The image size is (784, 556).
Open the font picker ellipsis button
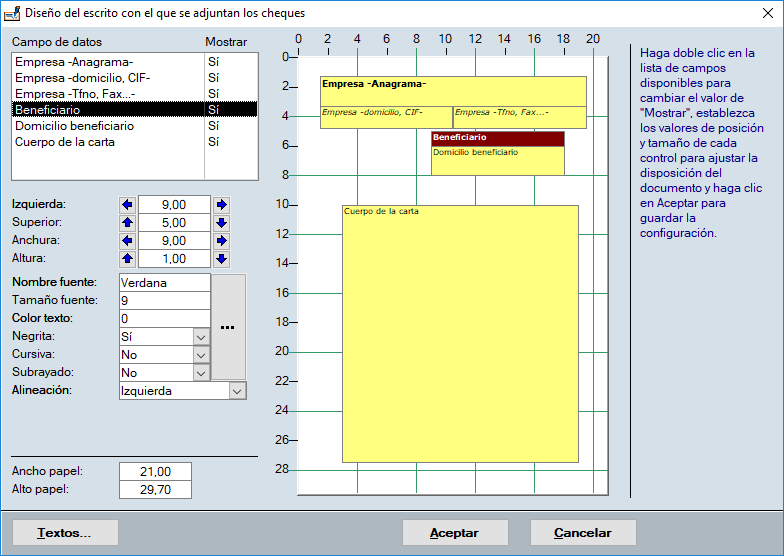228,327
